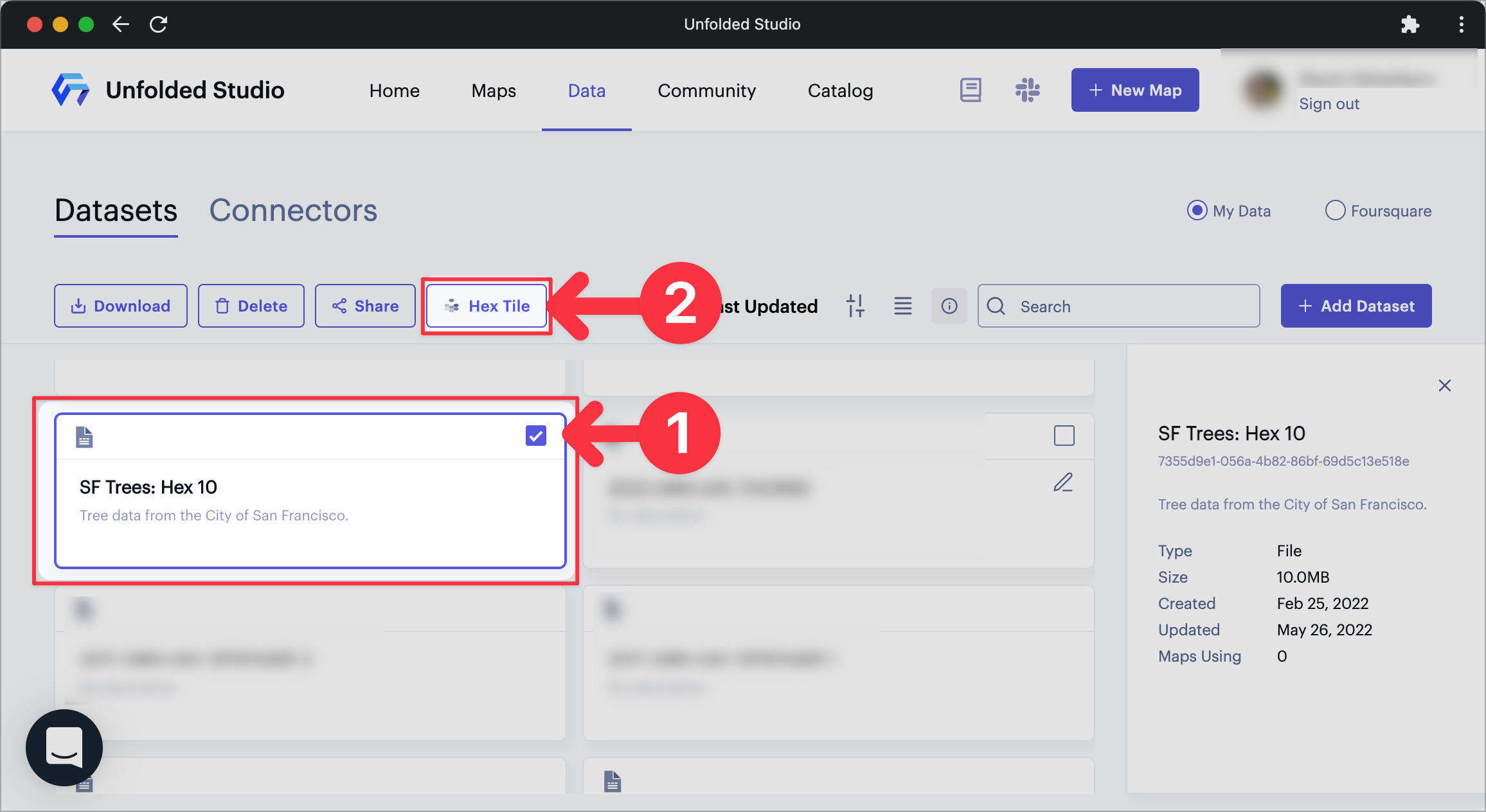Focus the dataset Search field
Image resolution: width=1486 pixels, height=812 pixels.
click(1118, 306)
